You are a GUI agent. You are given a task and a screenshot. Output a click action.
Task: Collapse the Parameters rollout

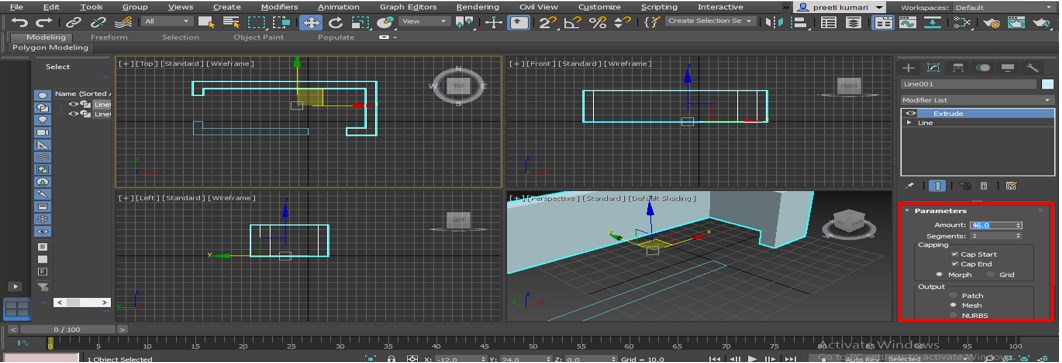pyautogui.click(x=908, y=211)
